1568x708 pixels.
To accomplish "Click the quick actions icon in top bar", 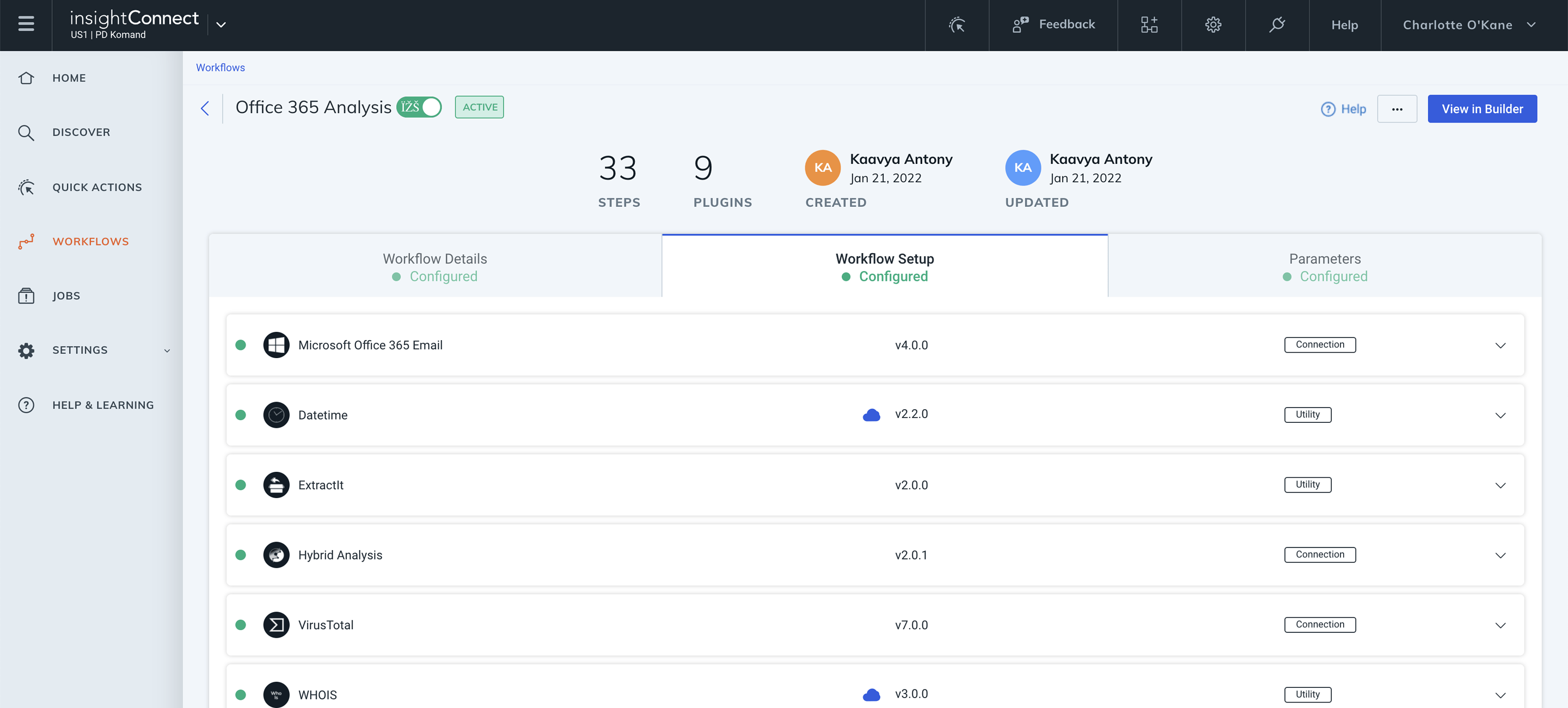I will tap(957, 25).
